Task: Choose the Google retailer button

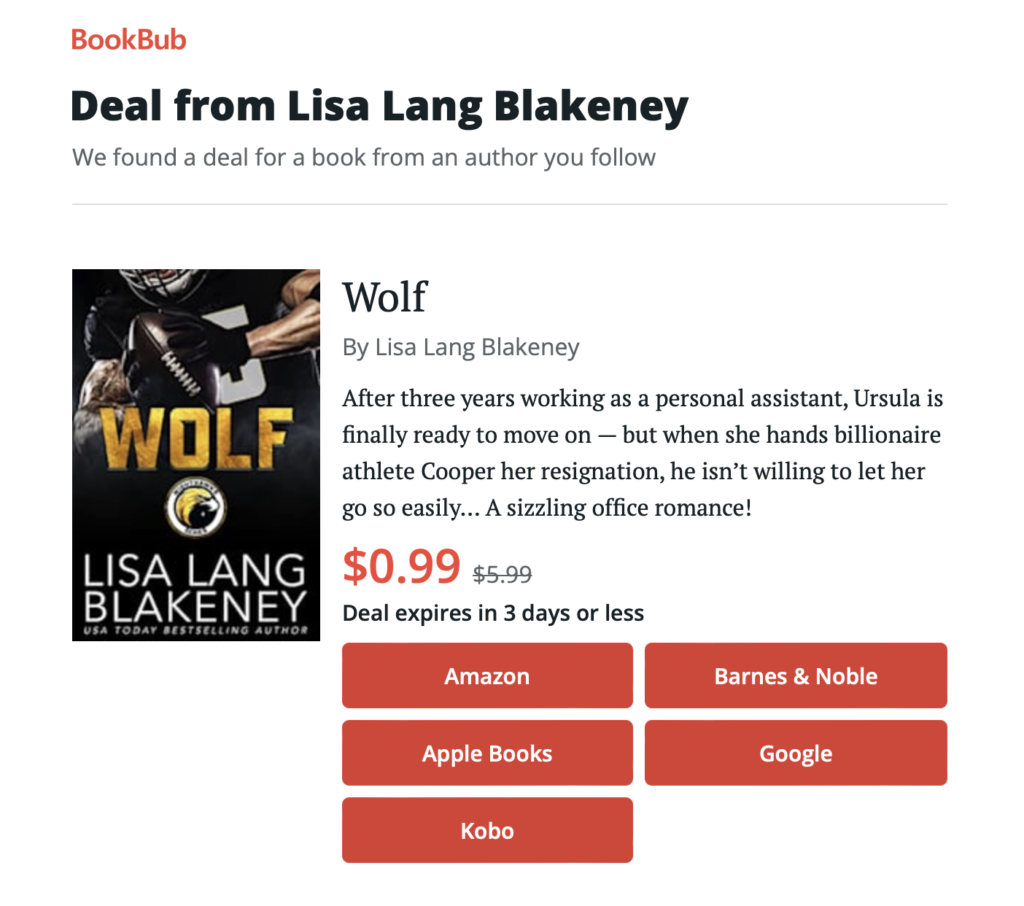Action: pyautogui.click(x=795, y=752)
